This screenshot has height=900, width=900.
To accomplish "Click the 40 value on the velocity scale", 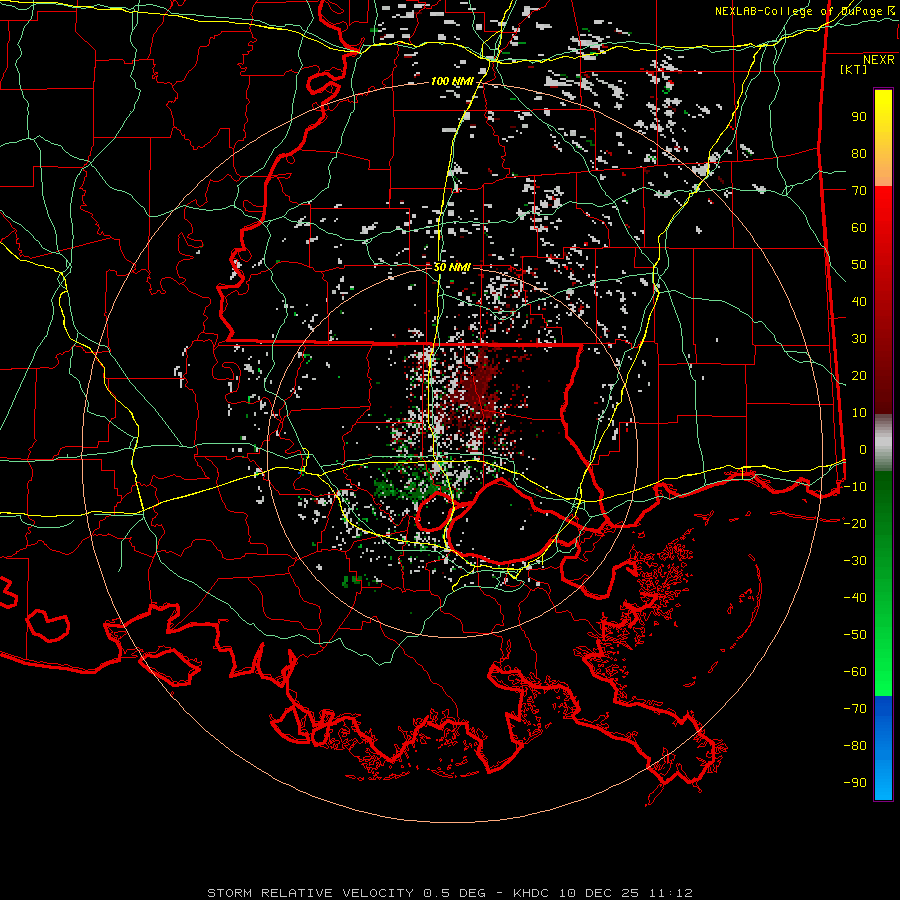I will click(x=859, y=301).
